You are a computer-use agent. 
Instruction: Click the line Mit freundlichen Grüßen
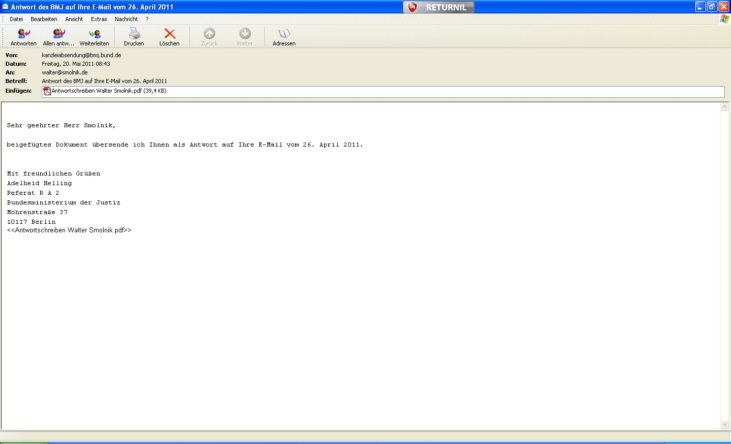click(54, 173)
